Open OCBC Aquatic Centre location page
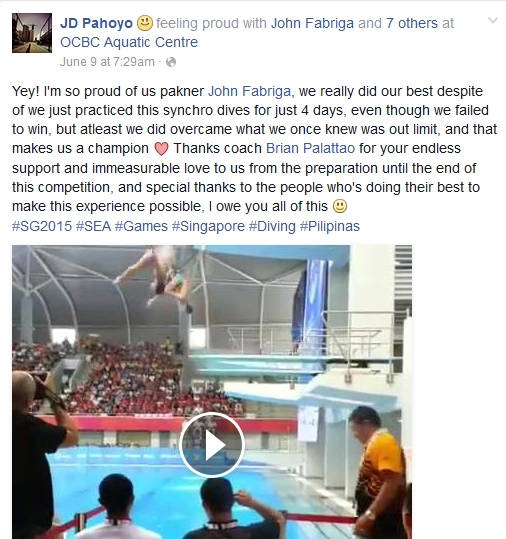The height and width of the screenshot is (539, 506). (x=129, y=42)
